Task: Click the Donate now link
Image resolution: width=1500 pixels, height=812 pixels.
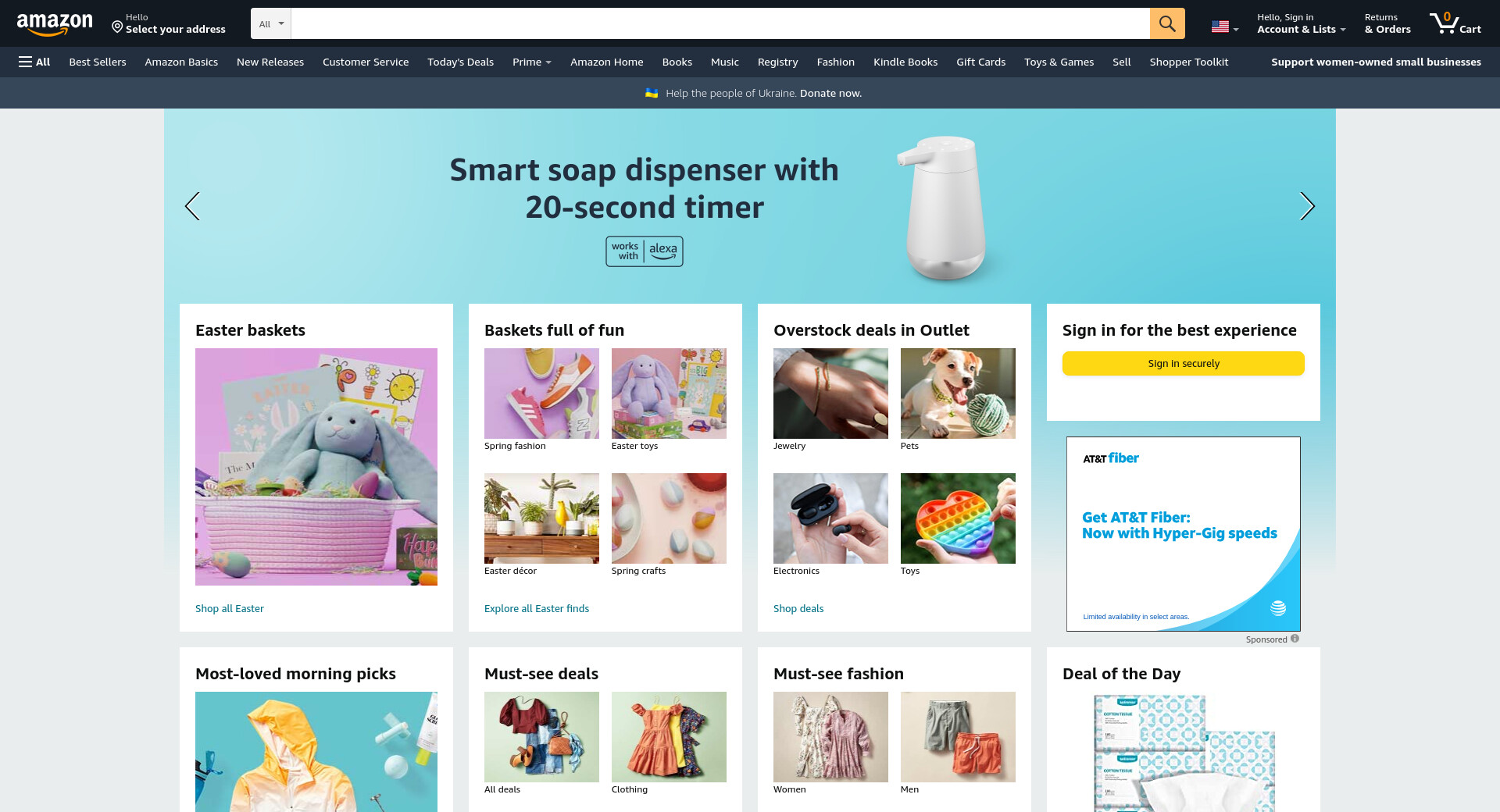Action: click(x=830, y=93)
